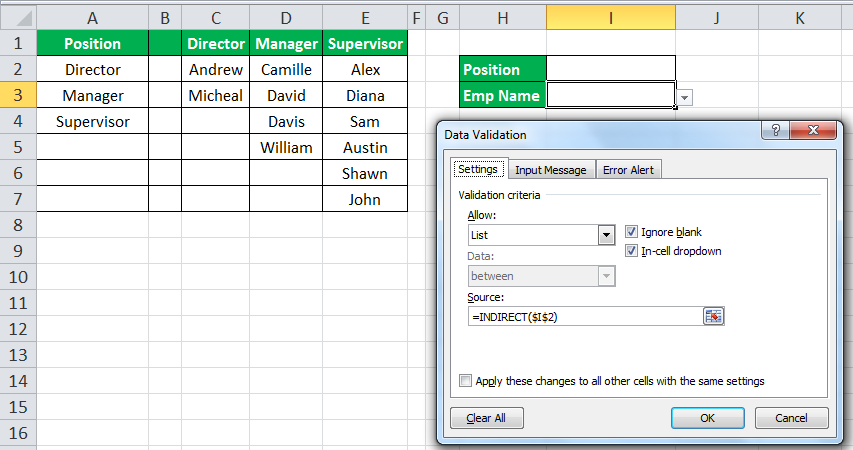Screen dimensions: 853x450
Task: Click the Cancel button
Action: pyautogui.click(x=791, y=418)
